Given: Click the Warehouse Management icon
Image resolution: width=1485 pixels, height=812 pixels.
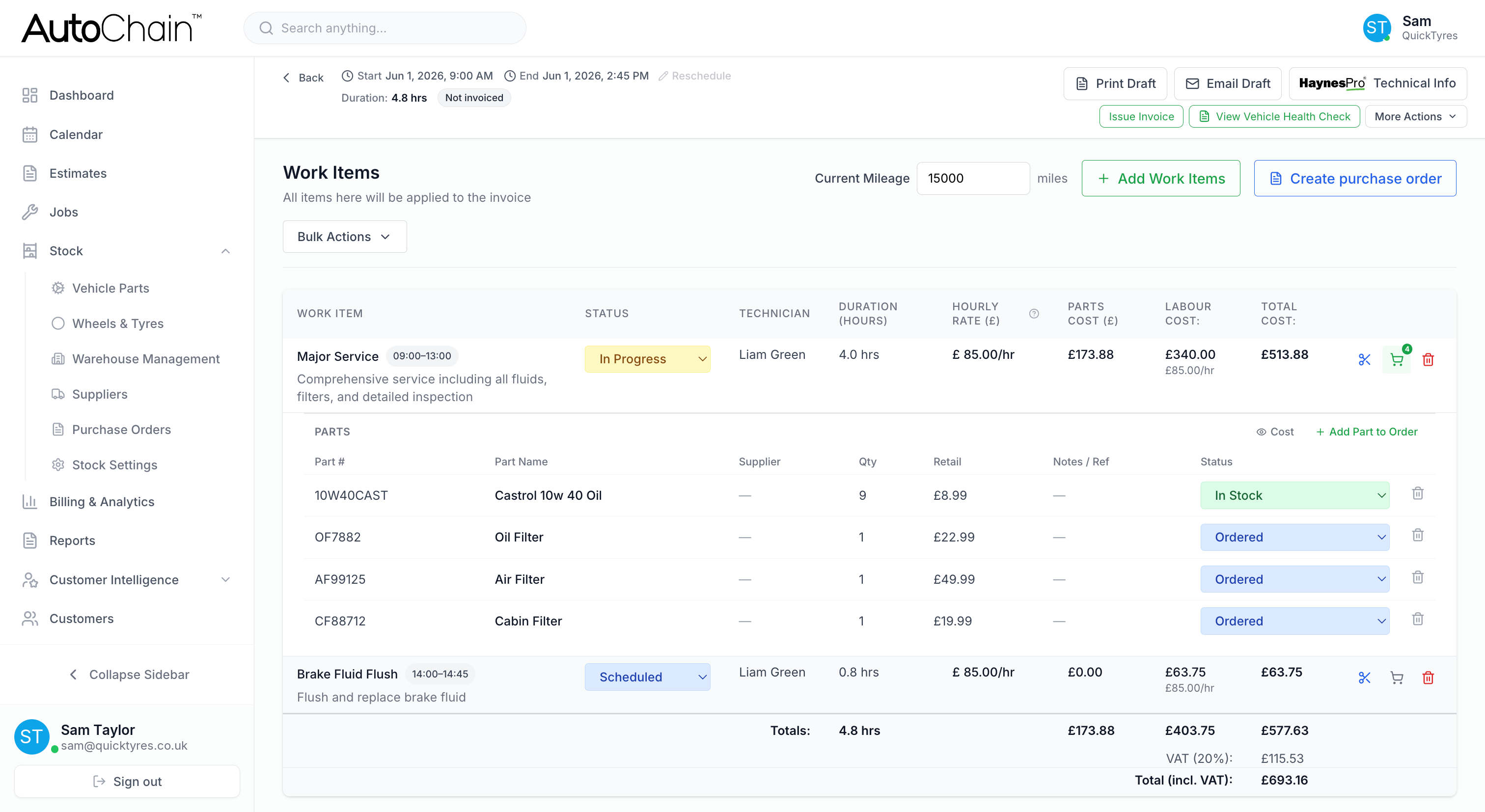Looking at the screenshot, I should pos(58,359).
